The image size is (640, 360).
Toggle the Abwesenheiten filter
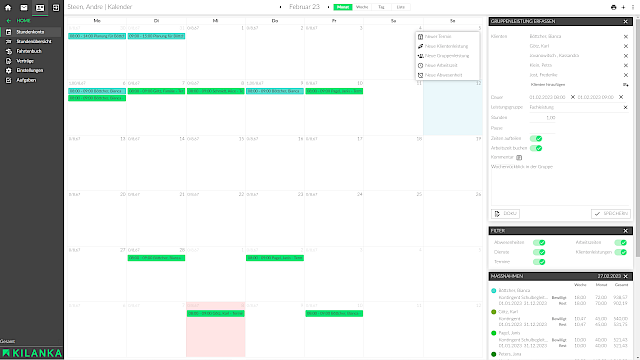pos(539,242)
